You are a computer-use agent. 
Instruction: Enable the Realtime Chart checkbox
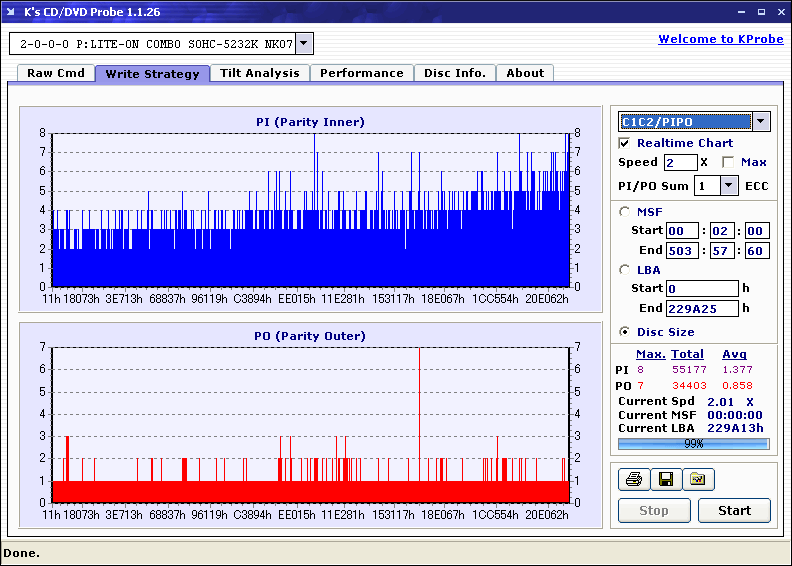[625, 144]
